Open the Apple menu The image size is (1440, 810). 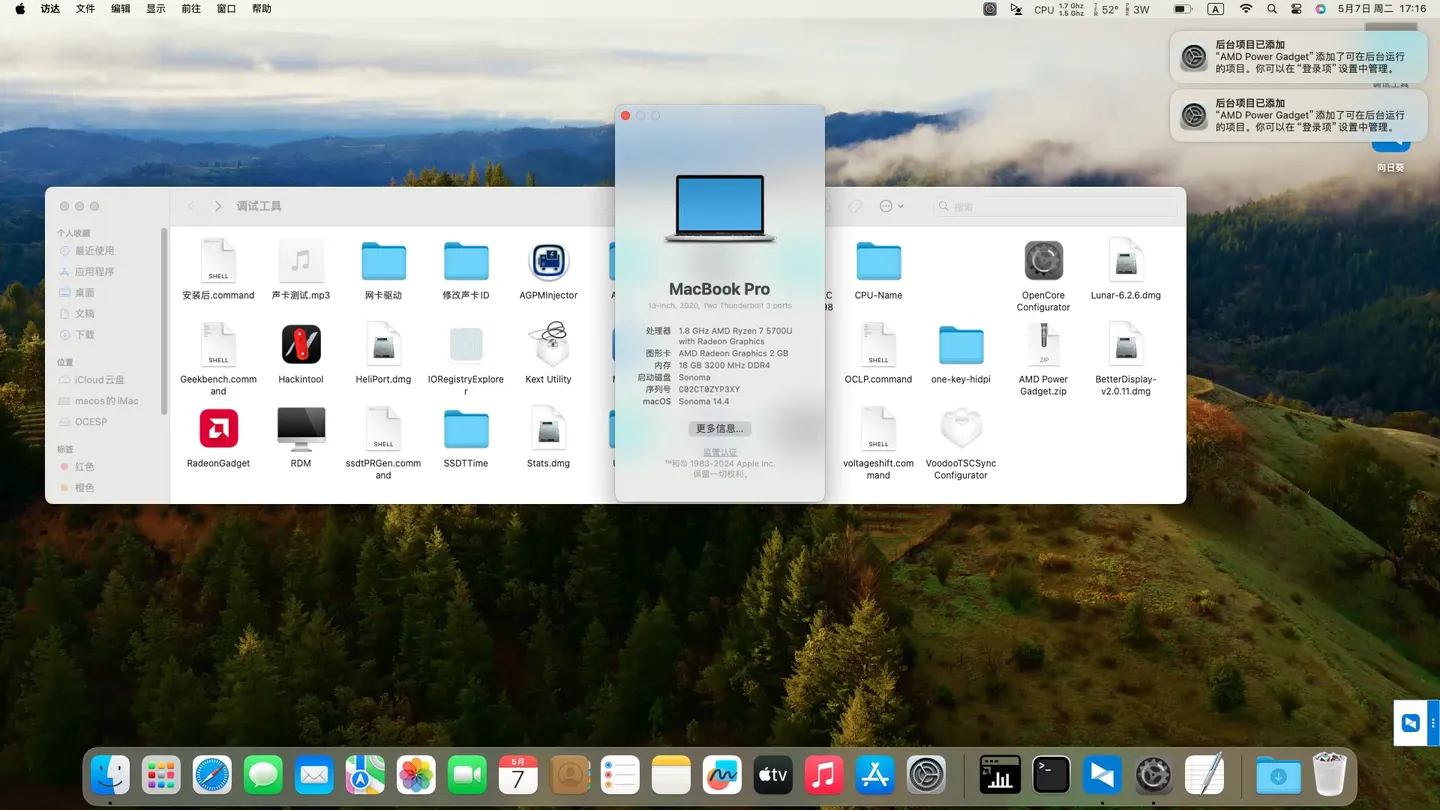pyautogui.click(x=20, y=9)
